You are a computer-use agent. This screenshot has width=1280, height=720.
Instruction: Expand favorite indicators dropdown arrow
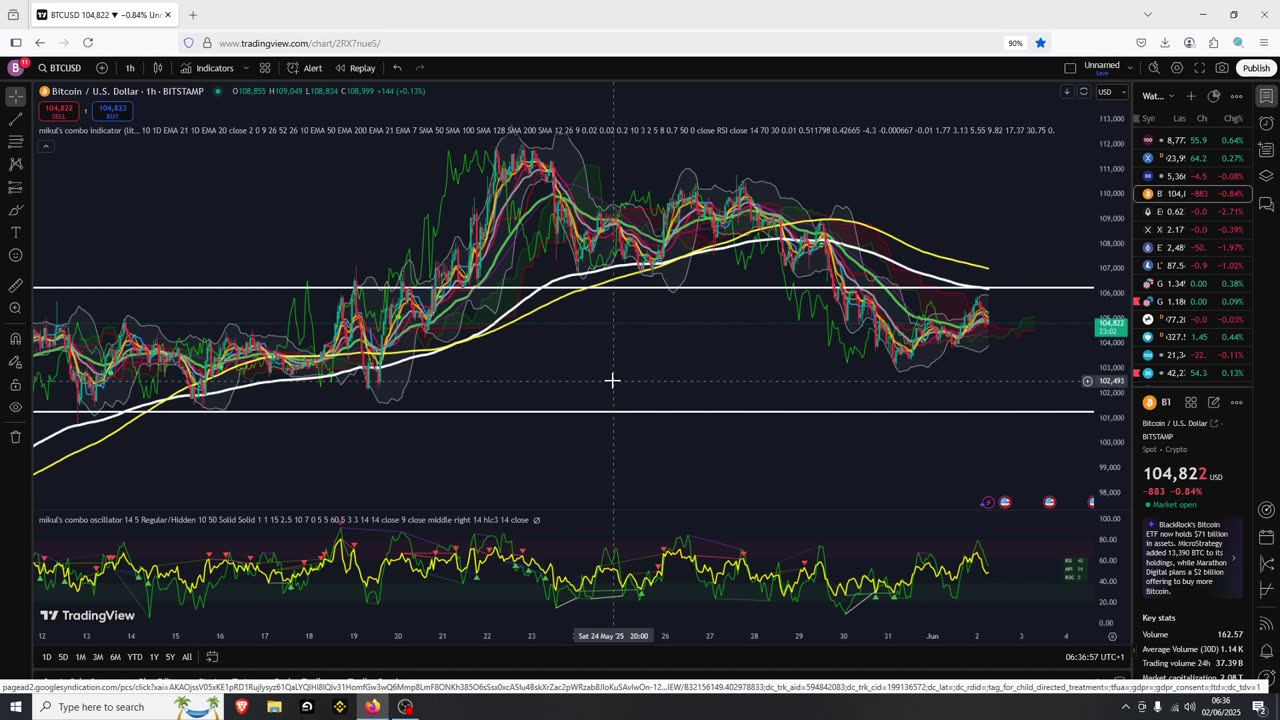coord(245,68)
